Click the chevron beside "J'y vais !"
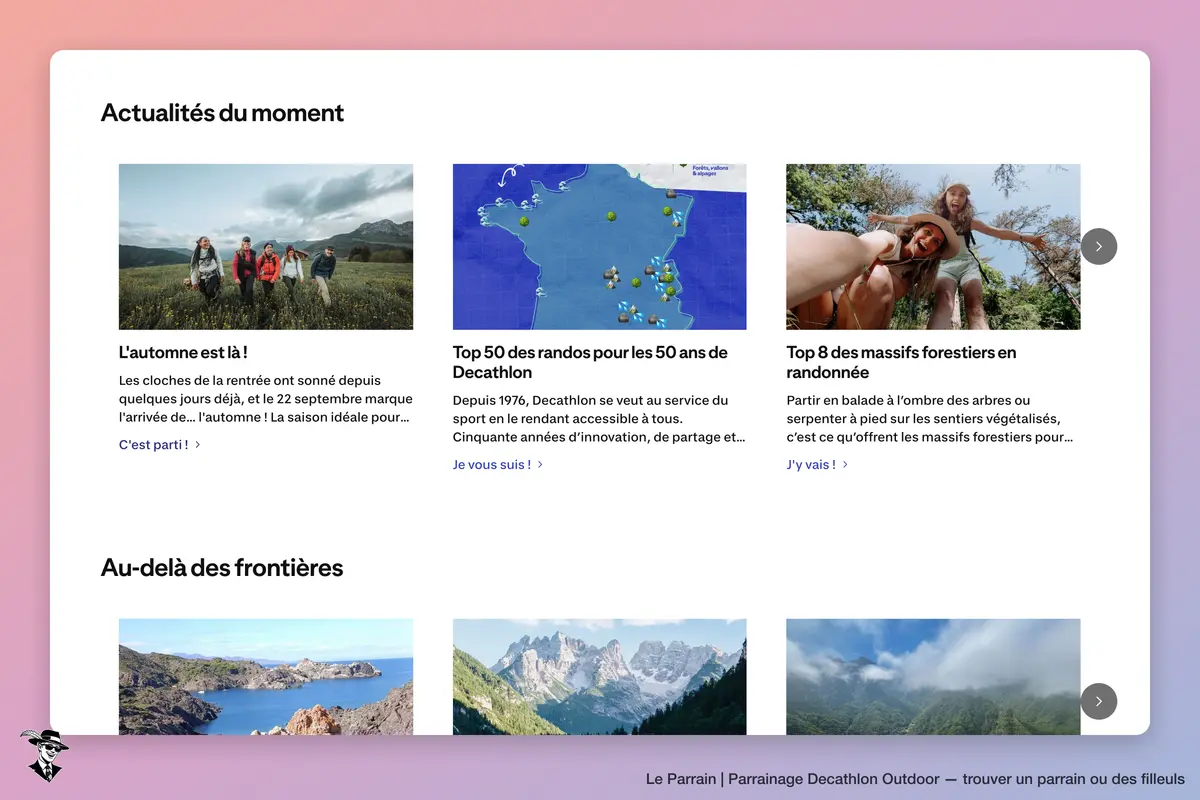Screen dimensions: 1200x800 [845, 465]
